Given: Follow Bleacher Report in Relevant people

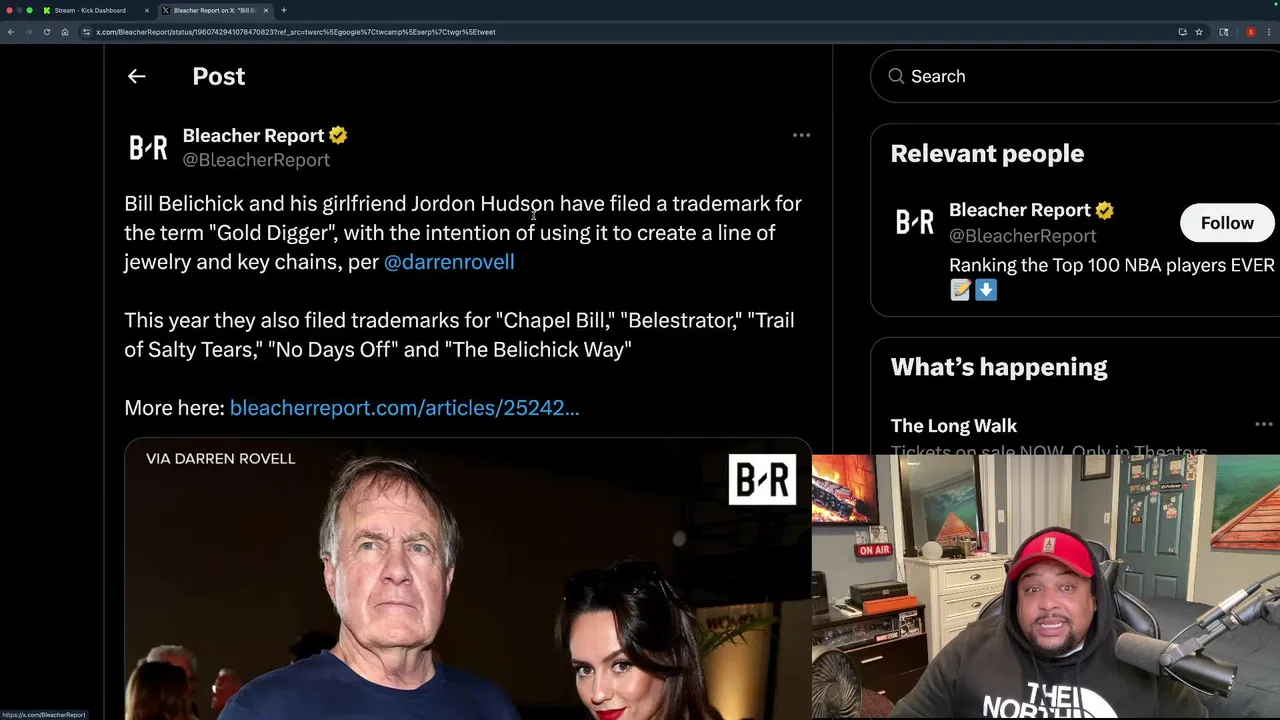Looking at the screenshot, I should (x=1227, y=223).
